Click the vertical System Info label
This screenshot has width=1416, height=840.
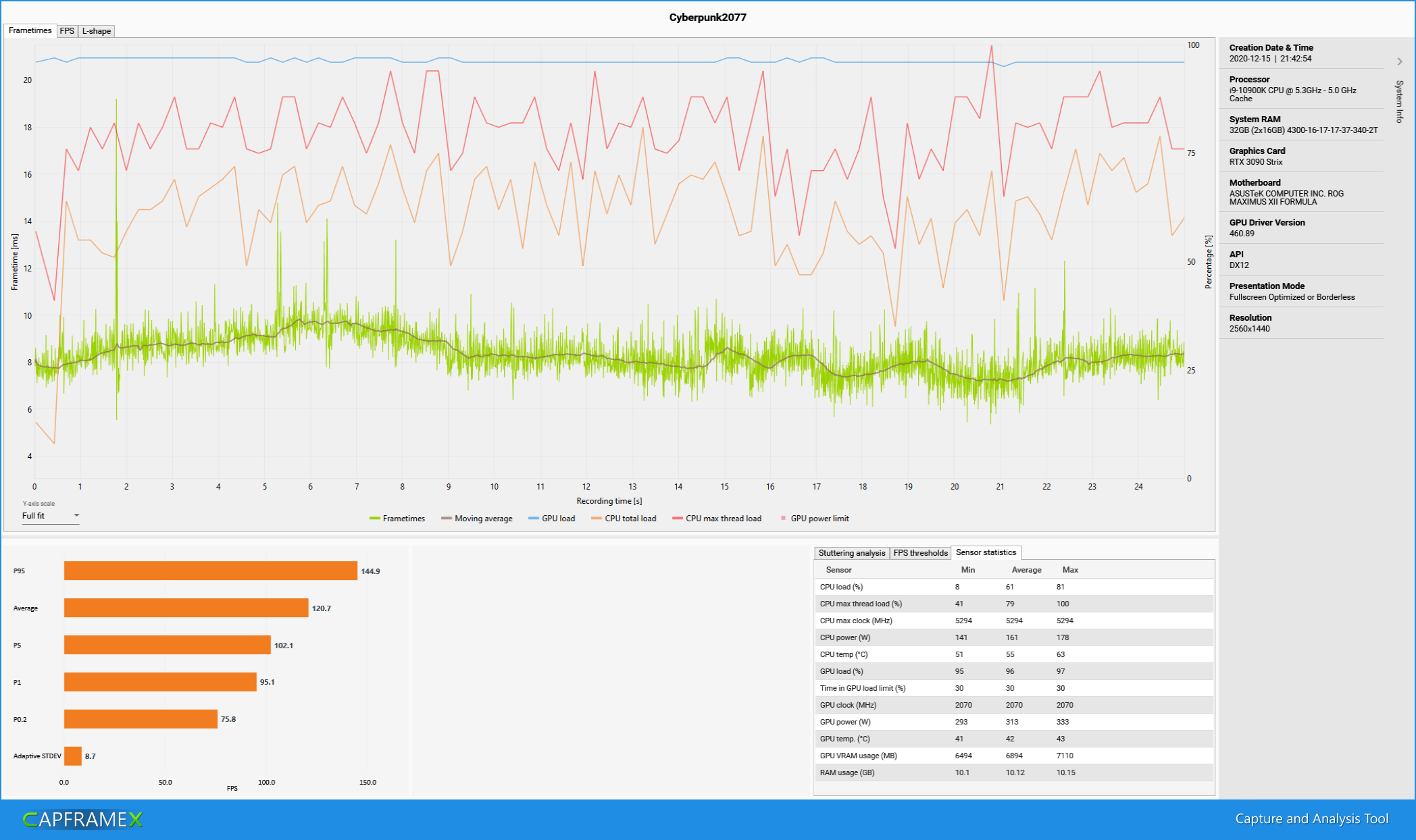[x=1400, y=101]
